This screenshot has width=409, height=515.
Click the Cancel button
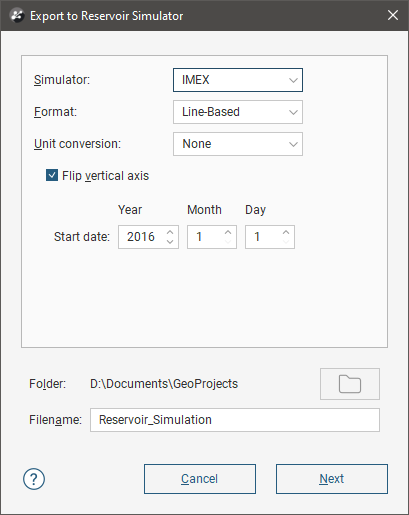click(200, 479)
